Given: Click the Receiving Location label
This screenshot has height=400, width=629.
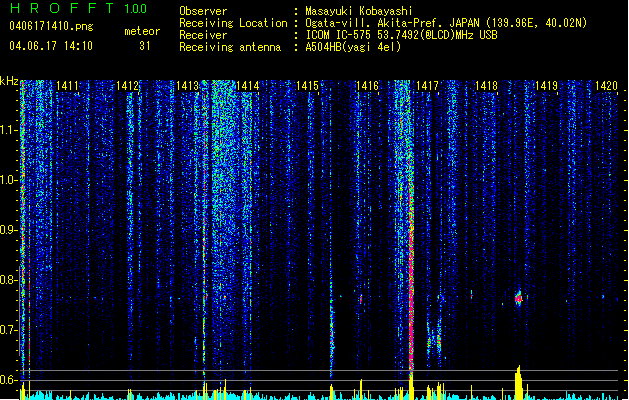Looking at the screenshot, I should [x=233, y=23].
